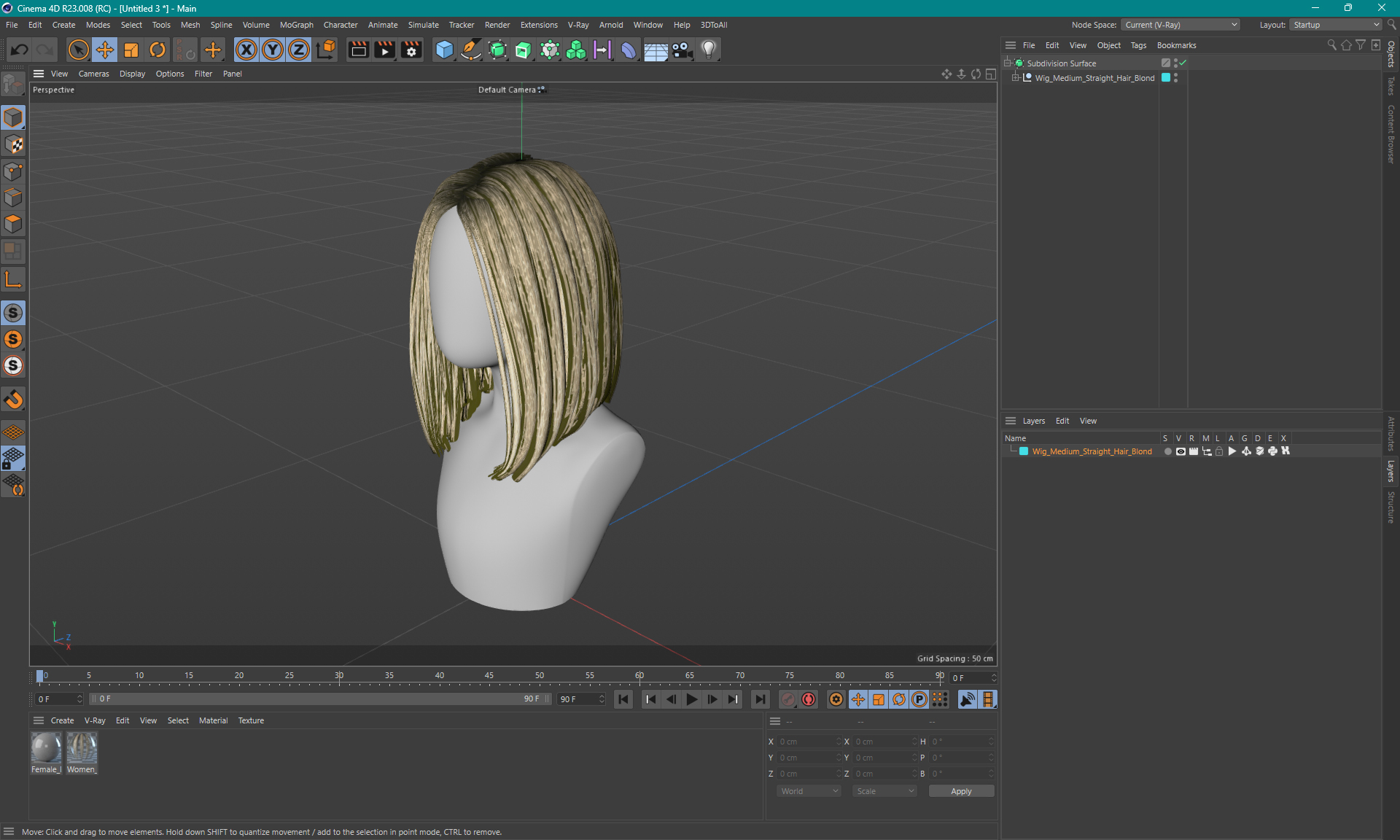Open the Object Manager Tags menu
The width and height of the screenshot is (1400, 840).
tap(1138, 45)
